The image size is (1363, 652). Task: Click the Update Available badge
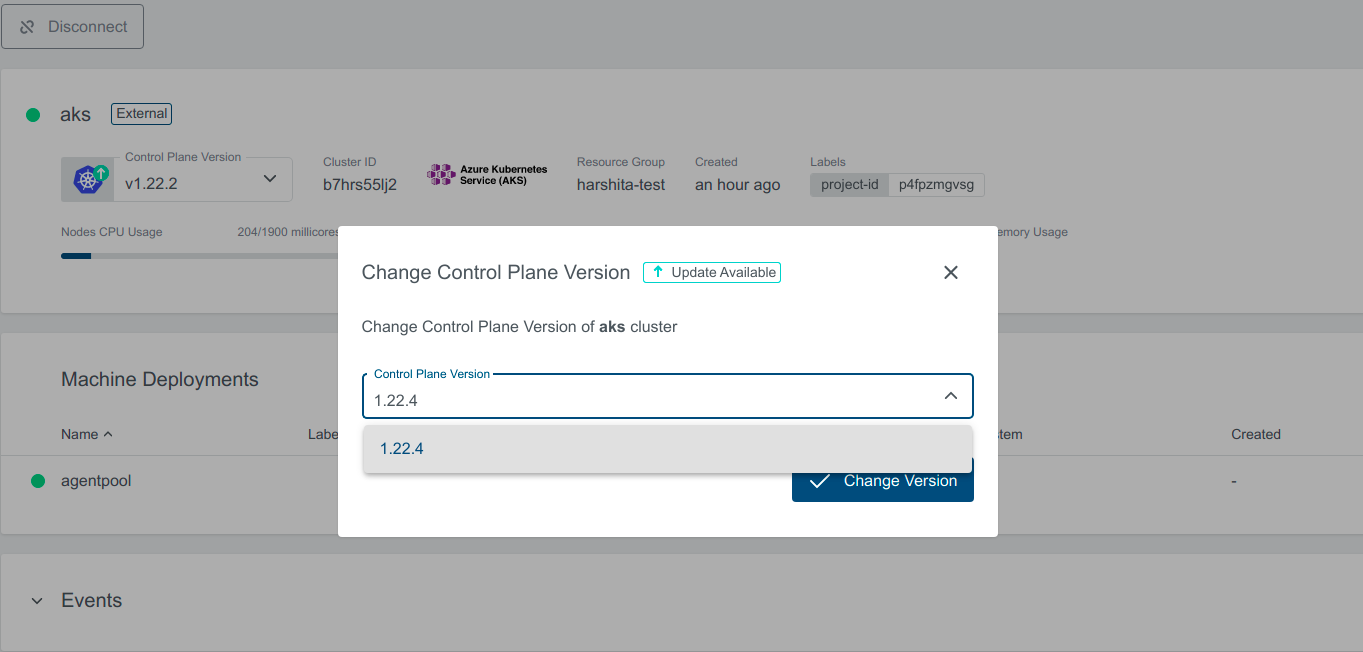712,271
